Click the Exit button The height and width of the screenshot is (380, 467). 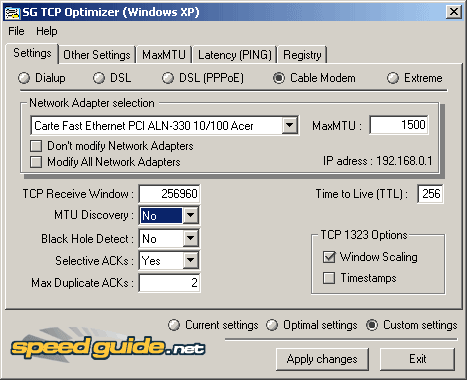(x=417, y=359)
